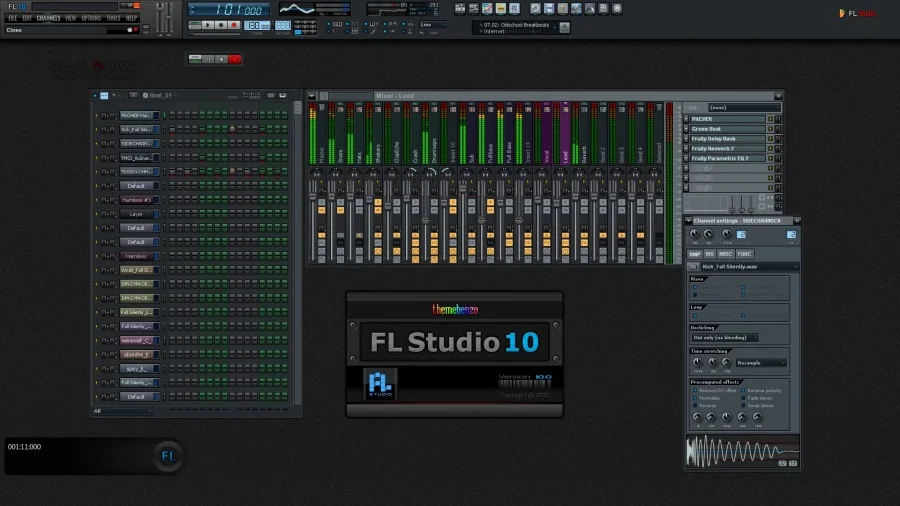Select the Harmless #3 channel button
The width and height of the screenshot is (900, 506).
pyautogui.click(x=137, y=200)
